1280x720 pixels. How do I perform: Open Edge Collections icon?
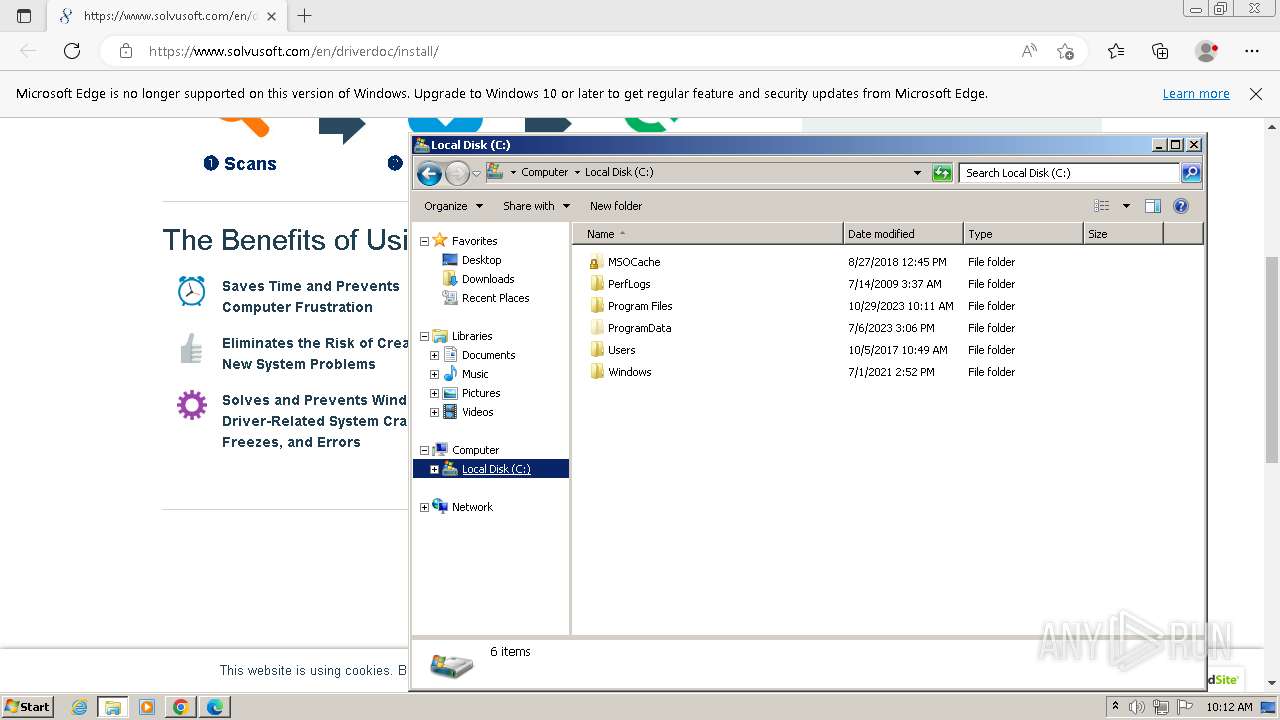point(1160,51)
